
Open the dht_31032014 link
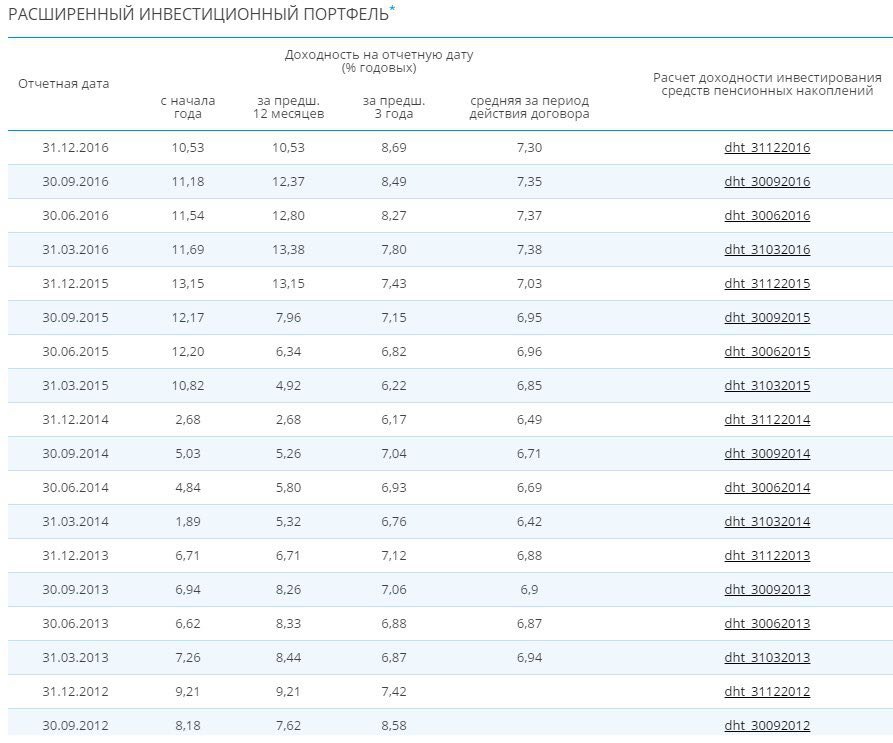coord(767,522)
